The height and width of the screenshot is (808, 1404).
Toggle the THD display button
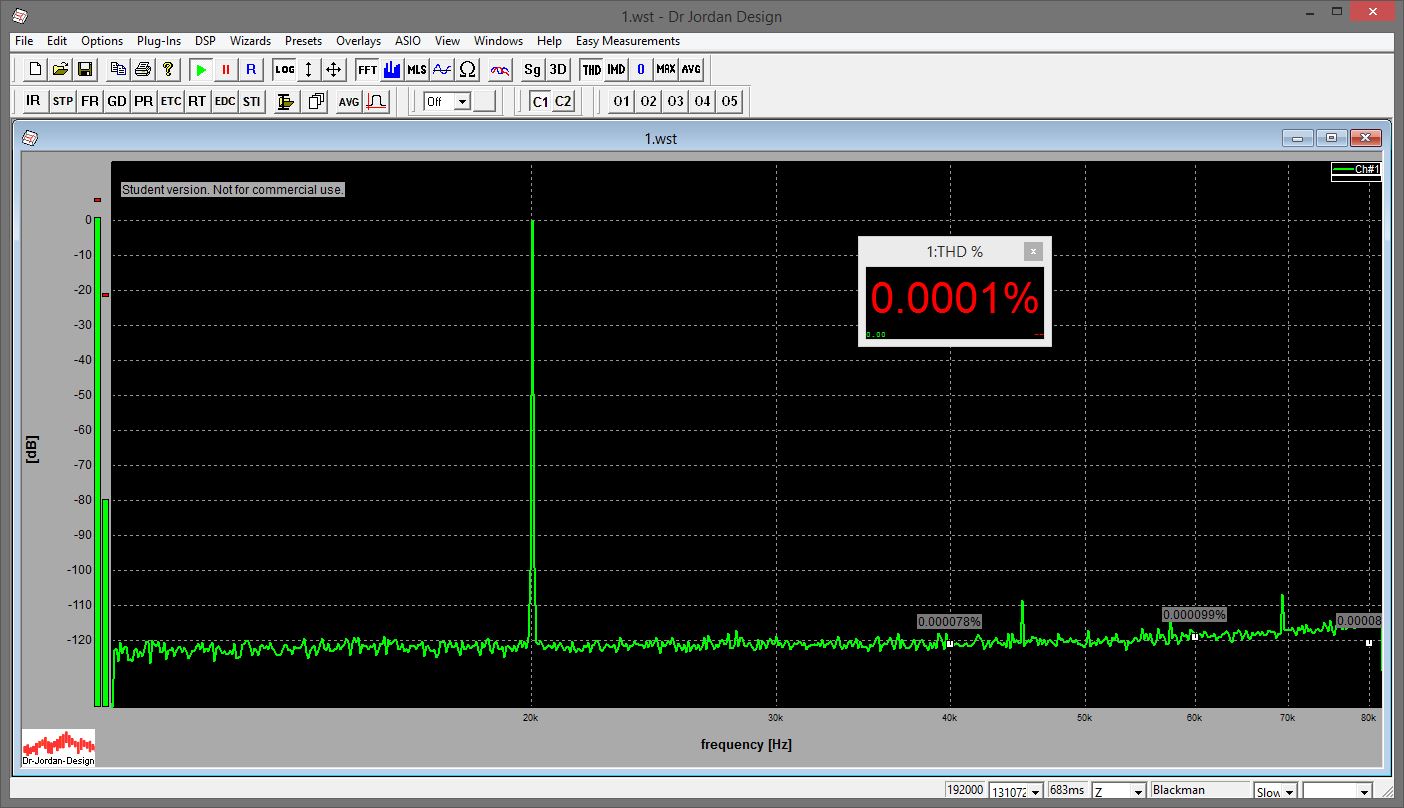coord(592,70)
